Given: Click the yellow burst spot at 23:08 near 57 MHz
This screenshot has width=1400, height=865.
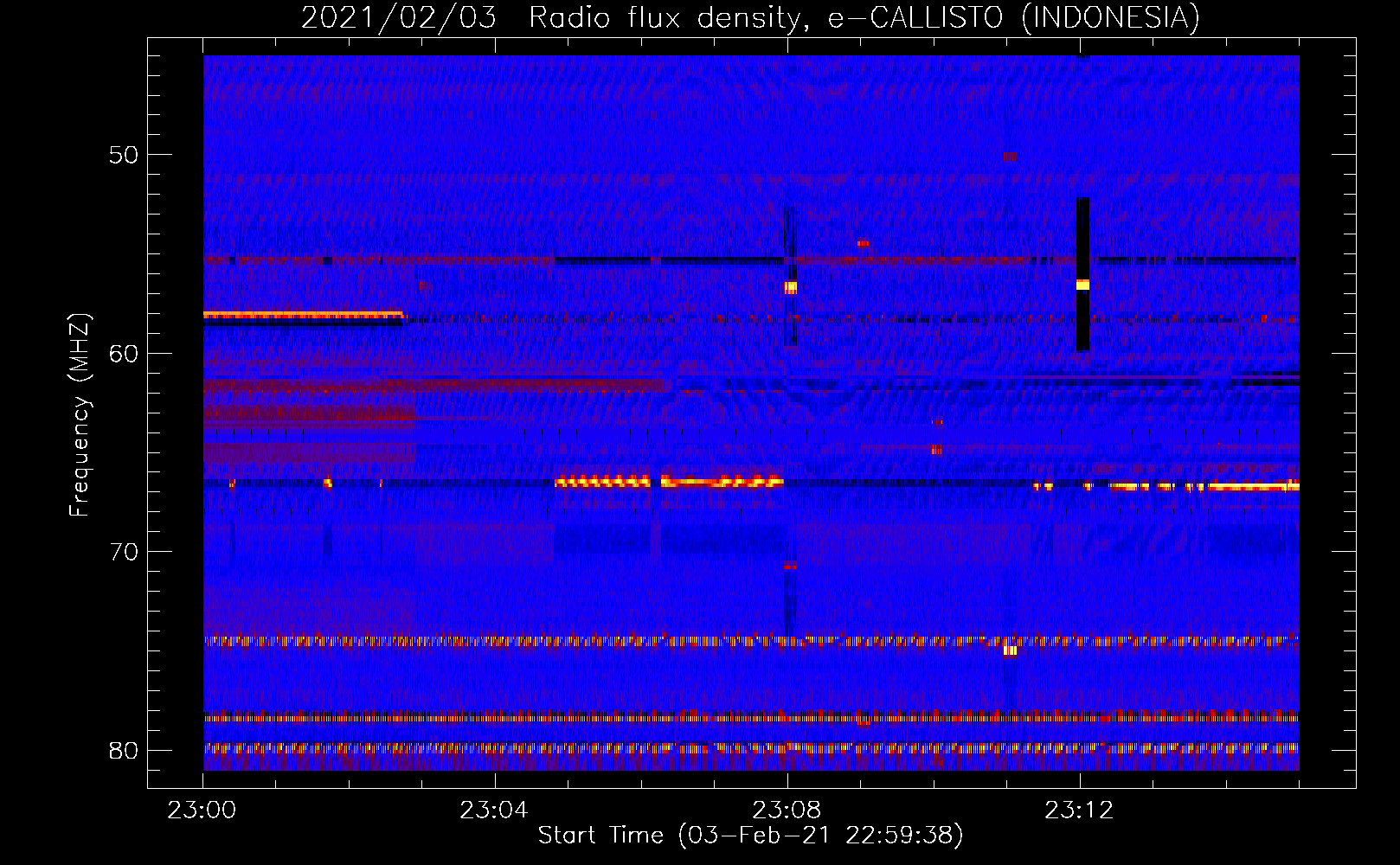Looking at the screenshot, I should coord(791,287).
